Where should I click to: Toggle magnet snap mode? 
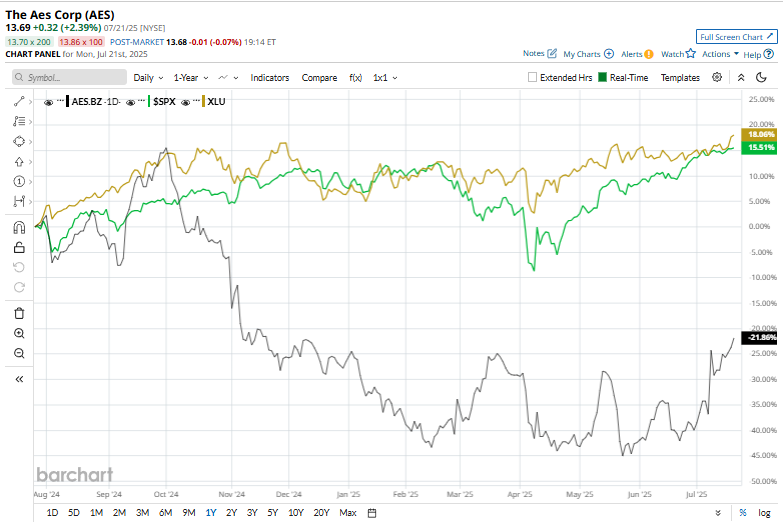19,228
